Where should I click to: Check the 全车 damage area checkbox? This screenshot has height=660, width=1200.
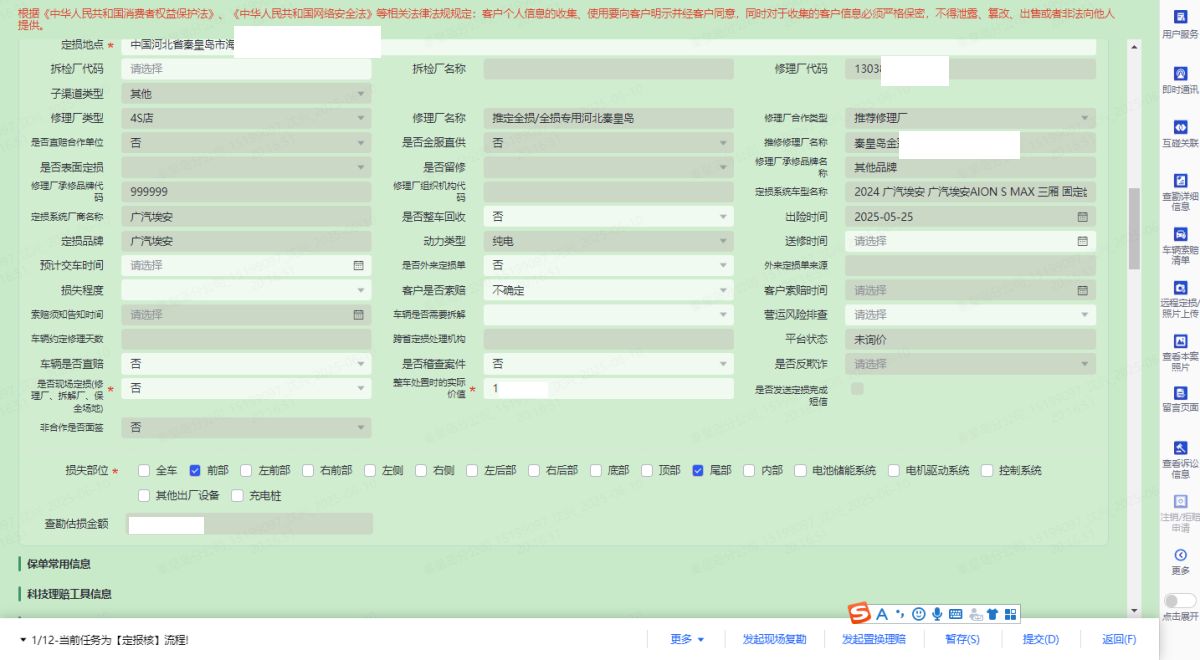point(145,470)
